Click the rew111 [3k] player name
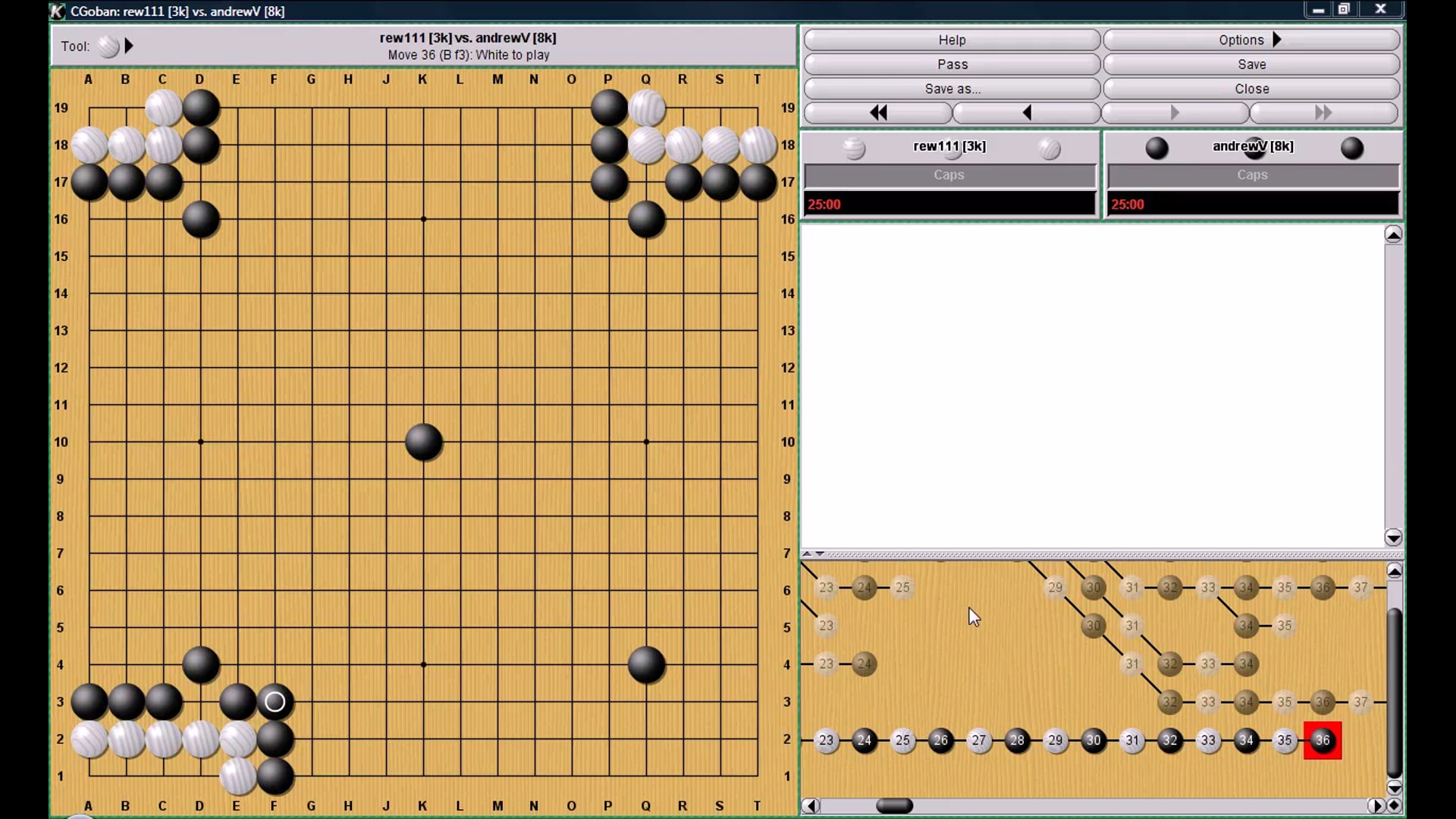Image resolution: width=1456 pixels, height=819 pixels. [949, 146]
